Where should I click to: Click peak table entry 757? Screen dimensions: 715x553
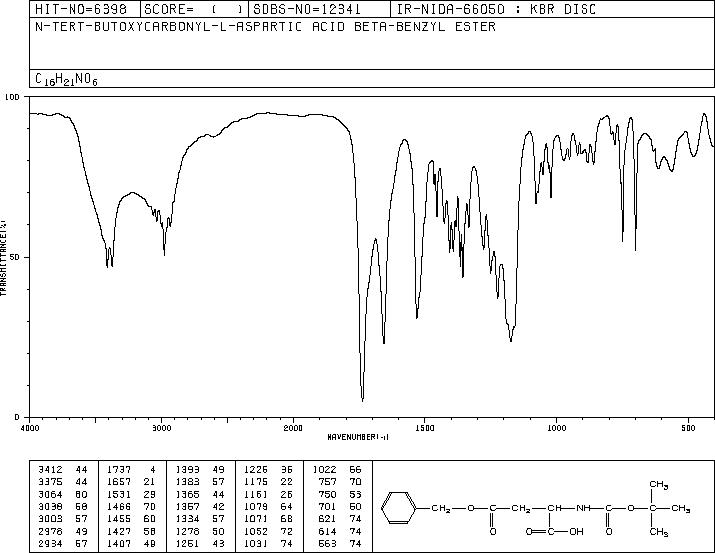pos(328,482)
